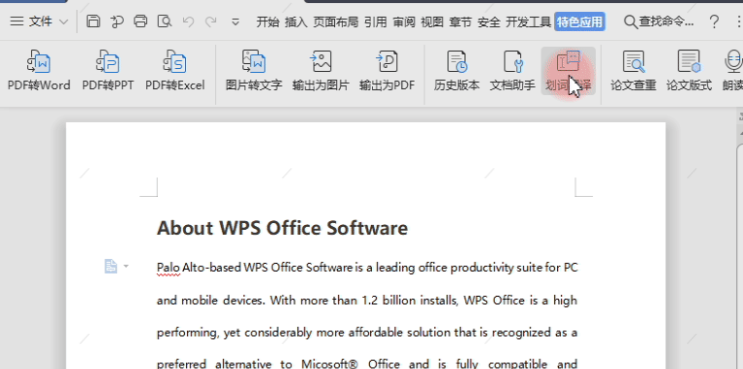Switch to the 章节 tab
Image resolution: width=743 pixels, height=369 pixels.
tap(460, 22)
